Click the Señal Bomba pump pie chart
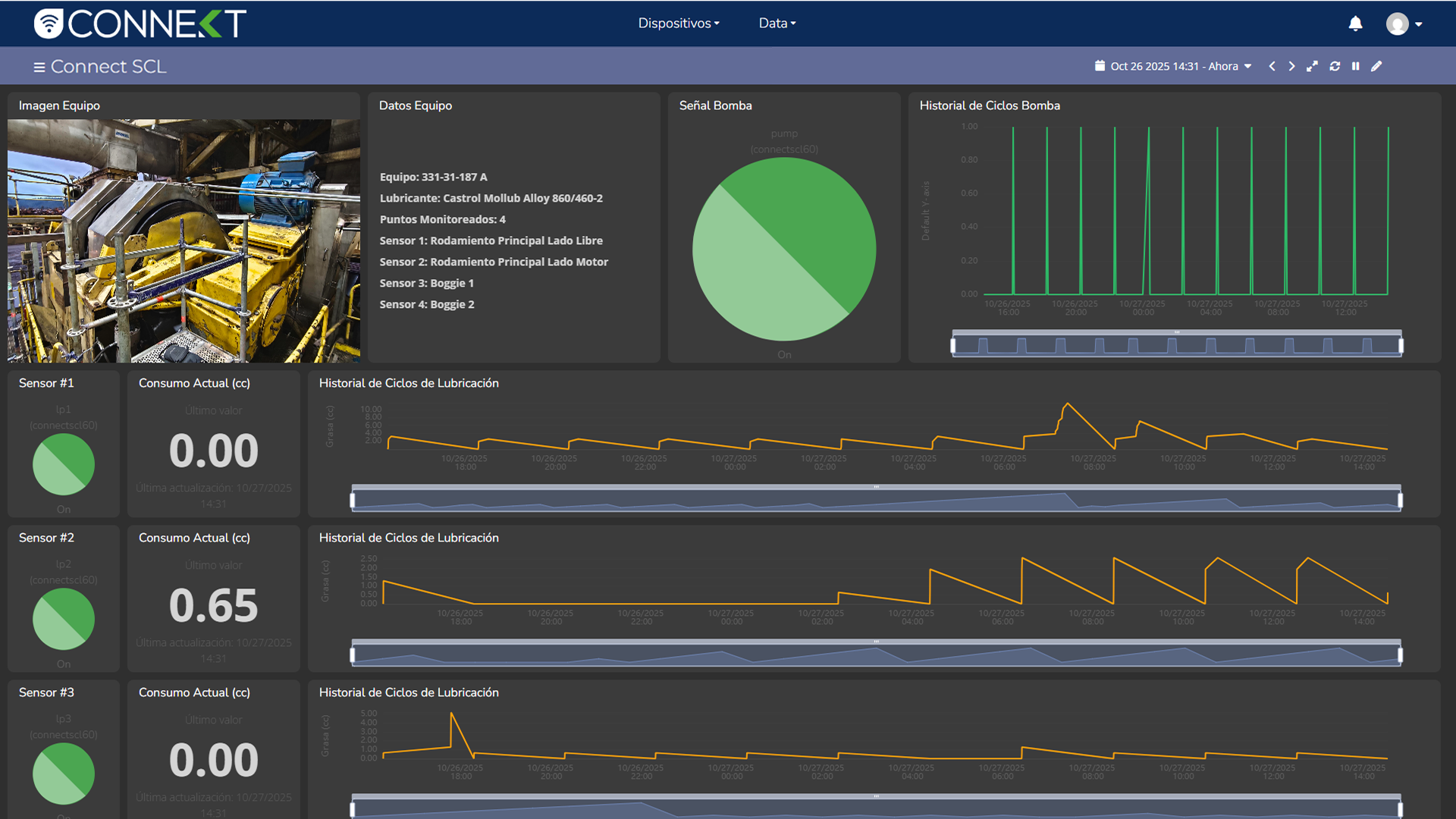The width and height of the screenshot is (1456, 819). 784,249
